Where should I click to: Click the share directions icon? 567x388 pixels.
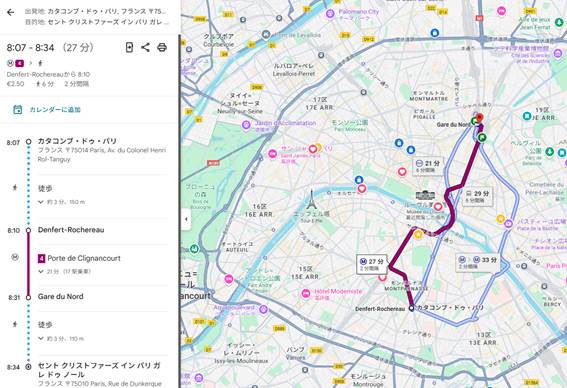[145, 47]
